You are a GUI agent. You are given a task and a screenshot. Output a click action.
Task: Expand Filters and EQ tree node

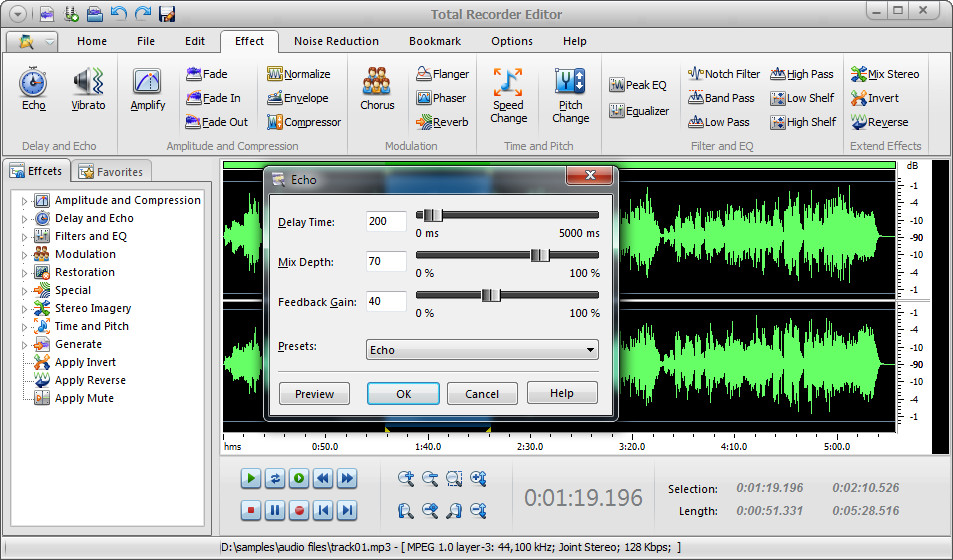[24, 237]
